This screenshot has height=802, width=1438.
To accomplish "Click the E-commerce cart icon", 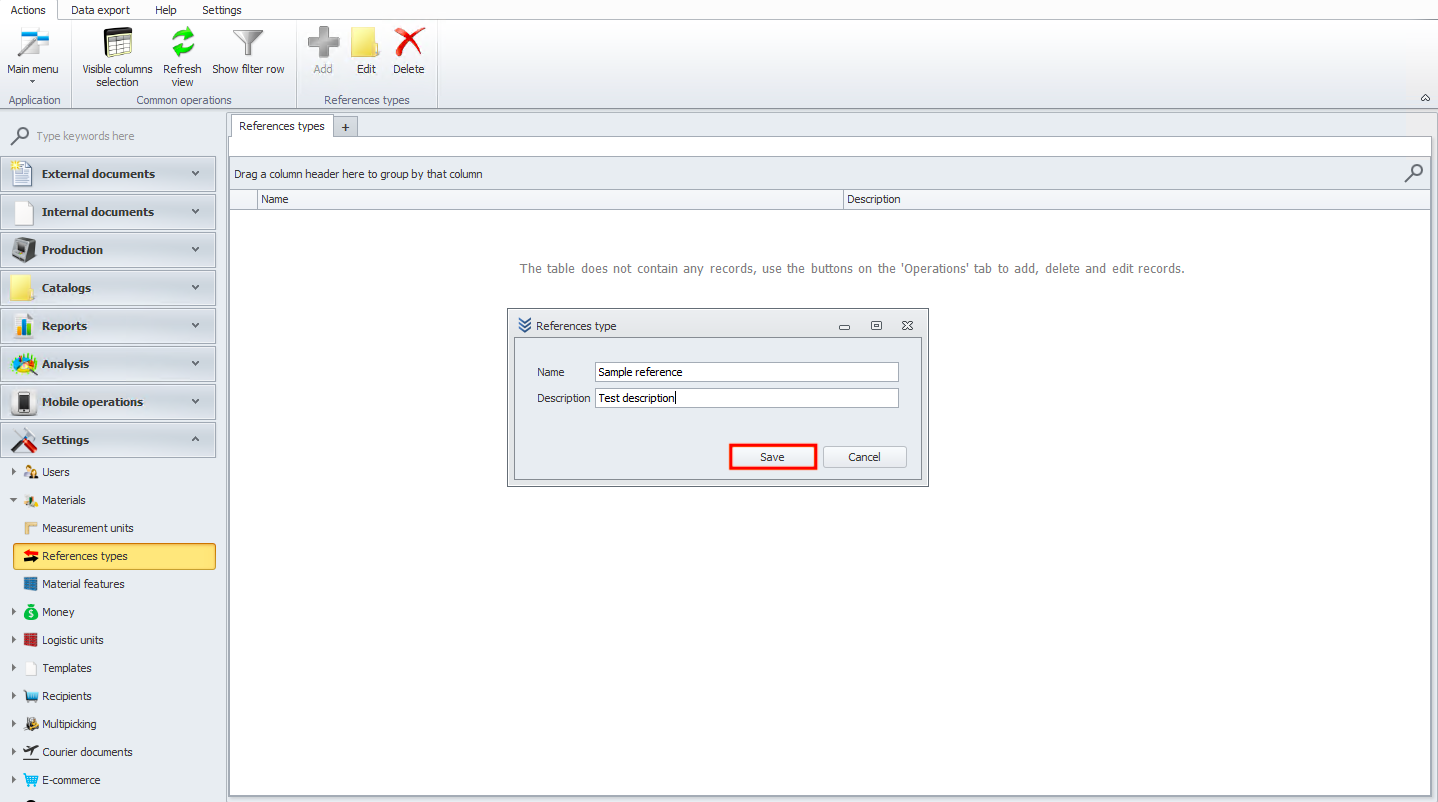I will (x=31, y=780).
